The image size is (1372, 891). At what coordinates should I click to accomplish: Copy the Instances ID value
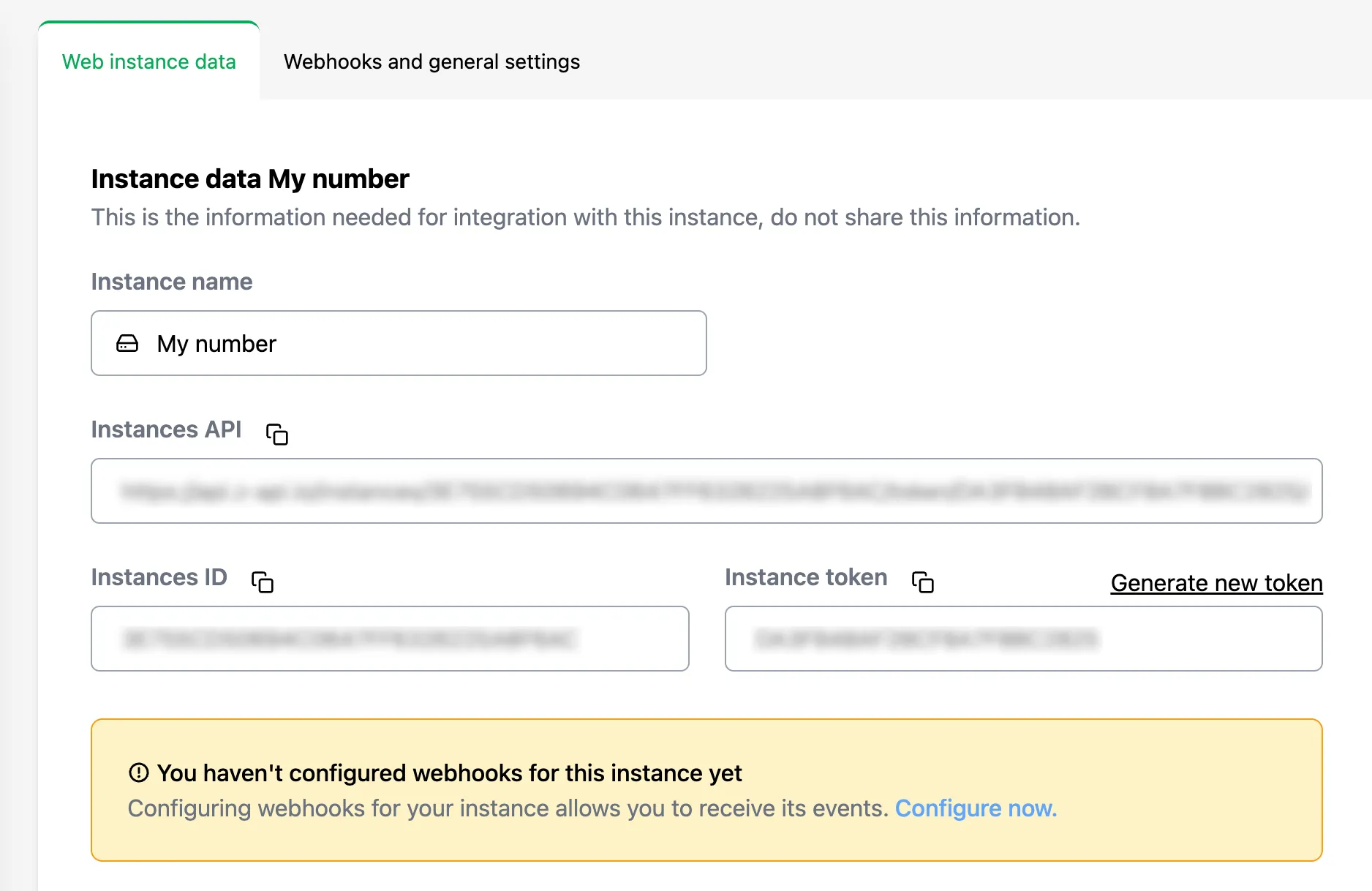[263, 582]
